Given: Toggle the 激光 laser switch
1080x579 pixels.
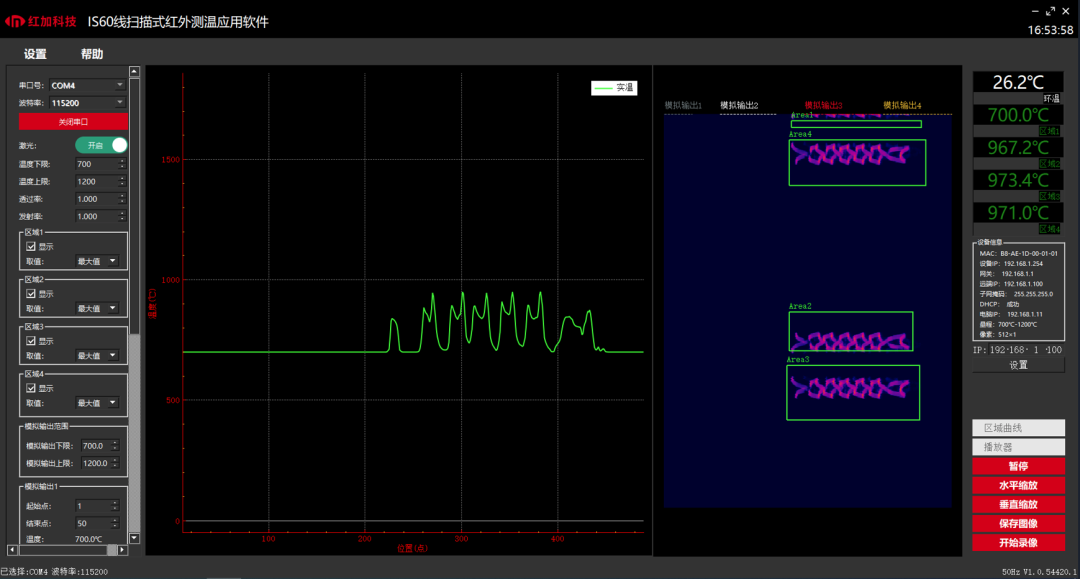Looking at the screenshot, I should pyautogui.click(x=101, y=145).
